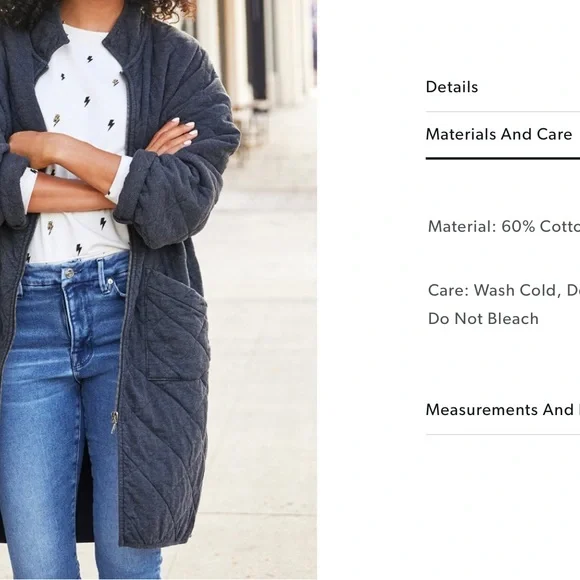The image size is (580, 580).
Task: Click the quilted patch pocket on jacket
Action: (x=176, y=327)
